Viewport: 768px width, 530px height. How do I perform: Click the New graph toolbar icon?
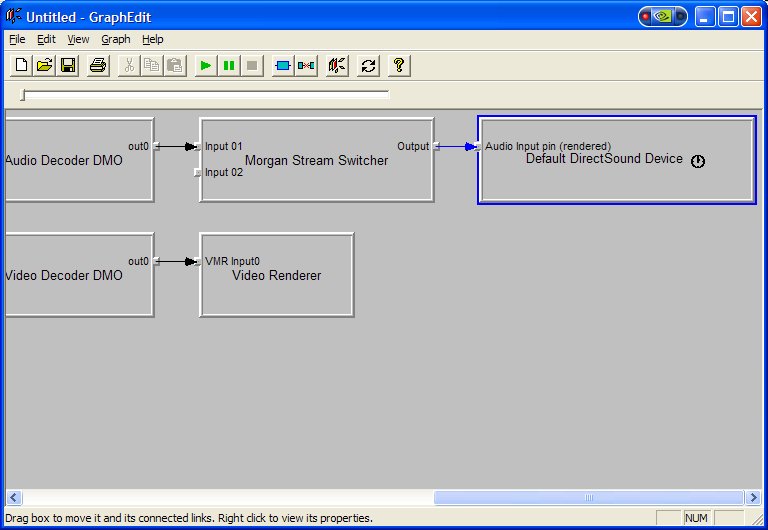(x=21, y=65)
